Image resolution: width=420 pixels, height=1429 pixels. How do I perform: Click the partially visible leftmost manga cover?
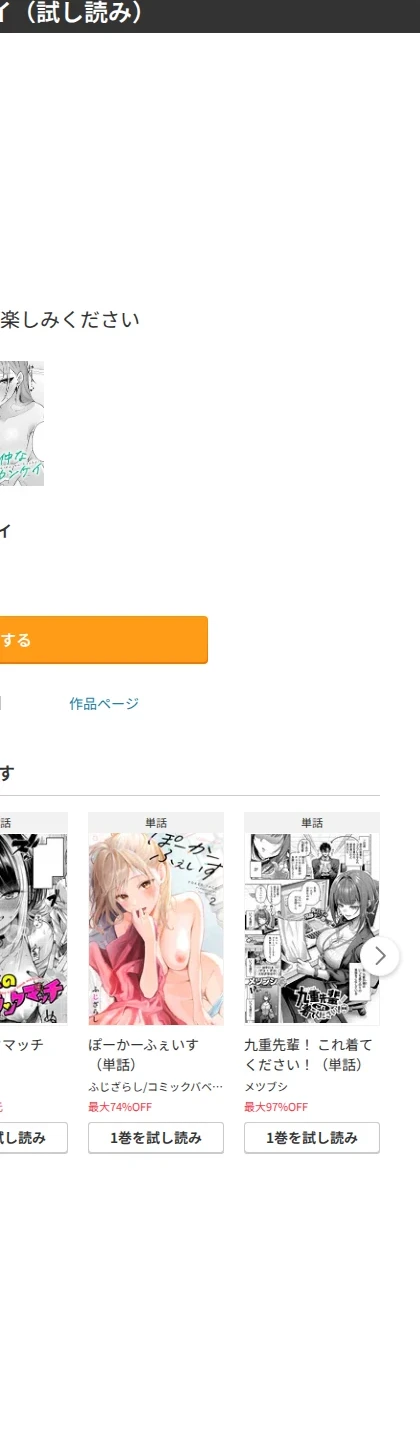[34, 929]
